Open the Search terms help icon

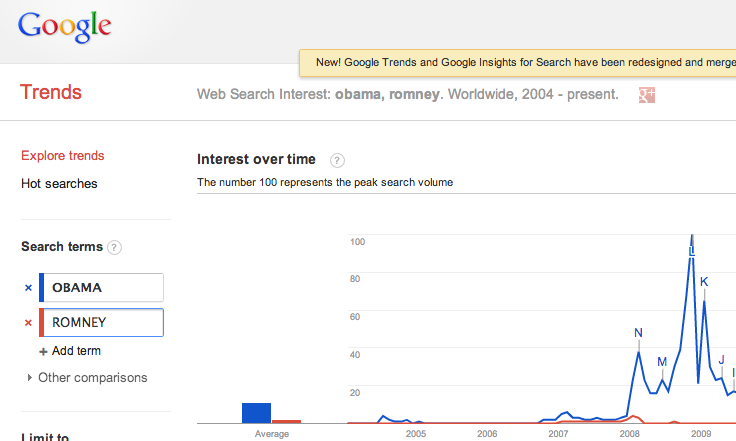tap(114, 248)
